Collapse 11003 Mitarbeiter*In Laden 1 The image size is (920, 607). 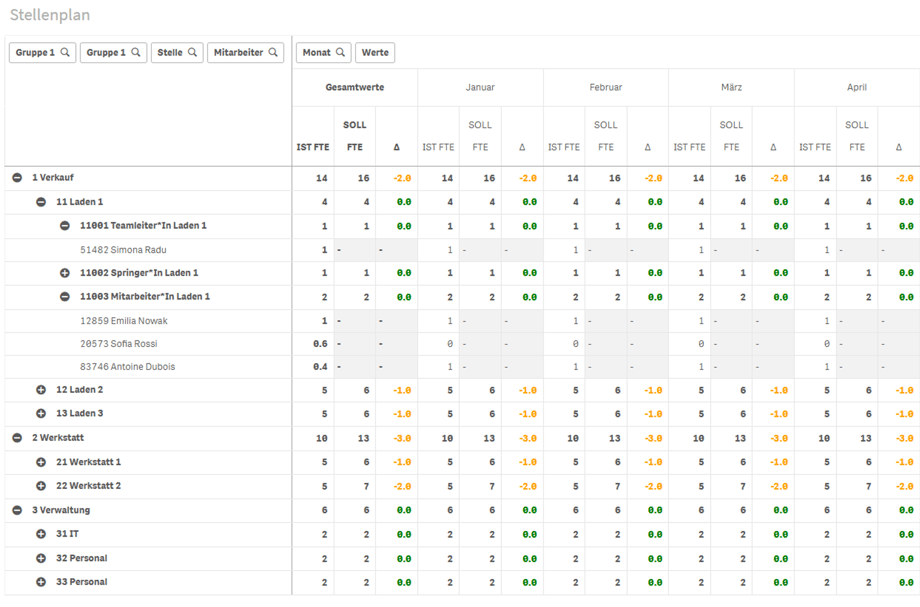(x=65, y=297)
